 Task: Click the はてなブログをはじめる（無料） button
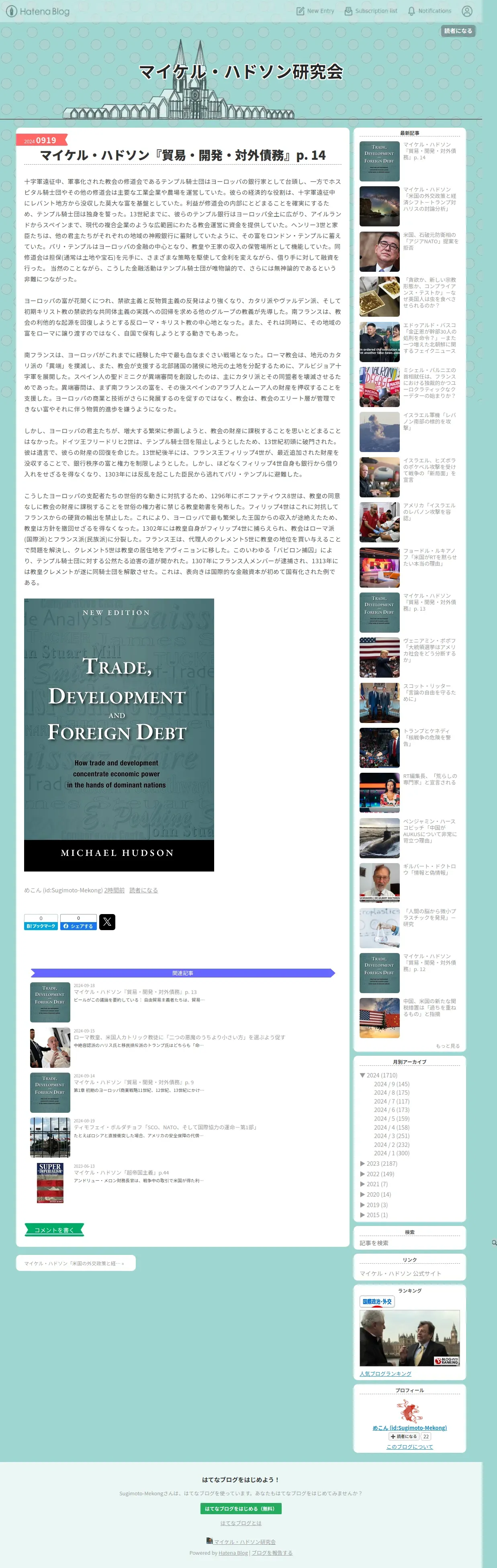[241, 1508]
